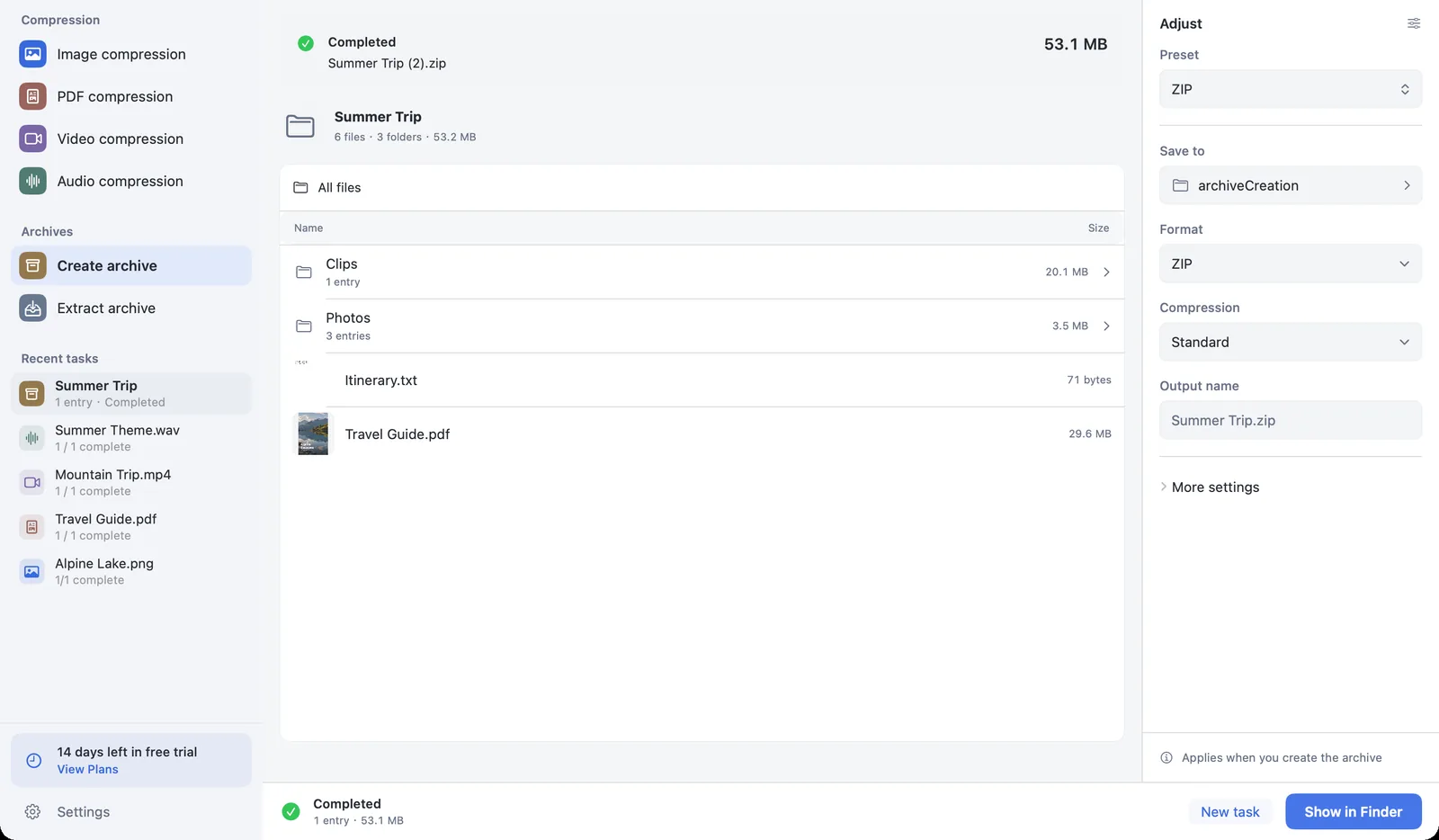
Task: Click the Summer Trip folder header icon
Action: [x=300, y=126]
